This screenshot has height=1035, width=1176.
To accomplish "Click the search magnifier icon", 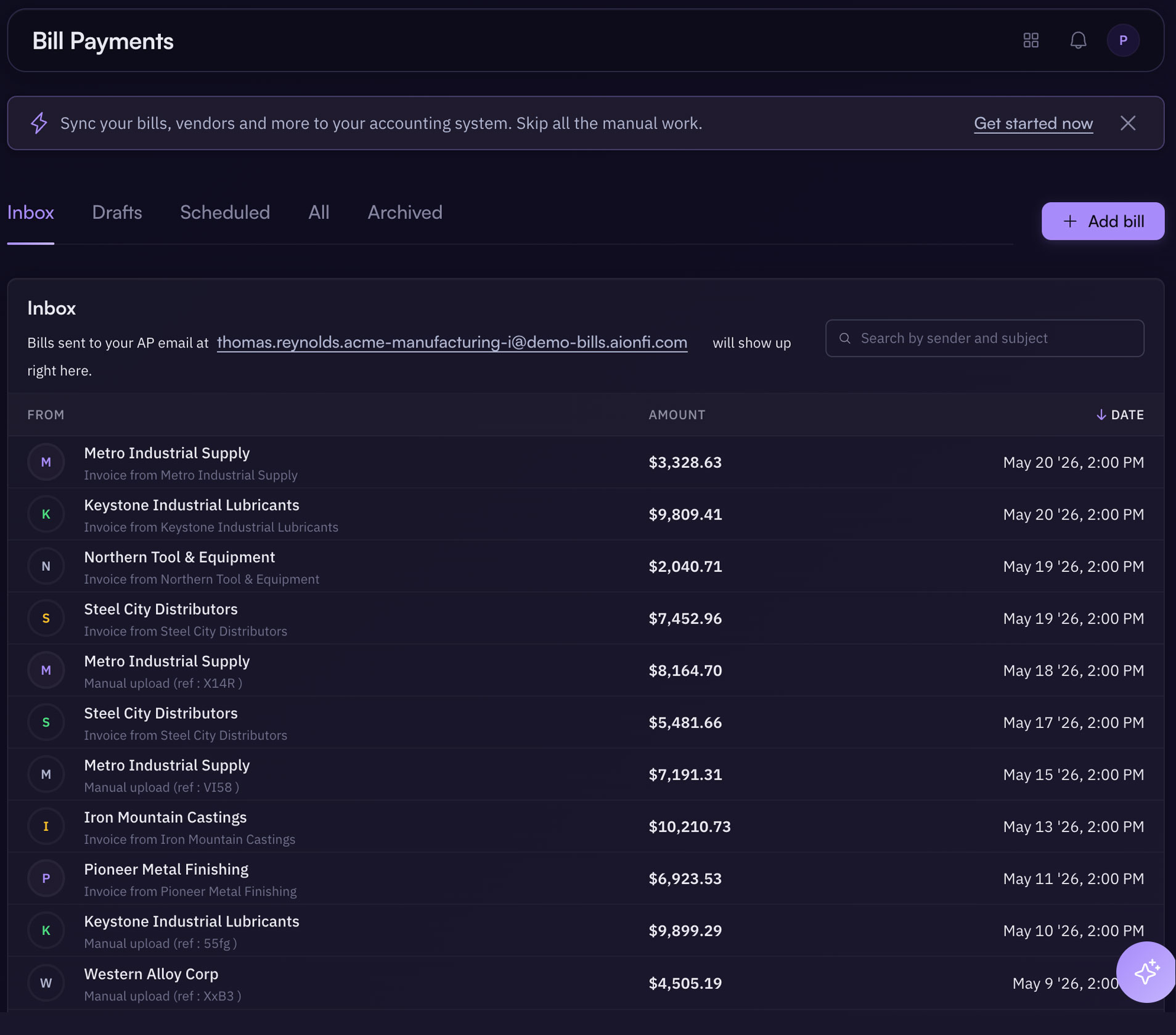I will [845, 338].
